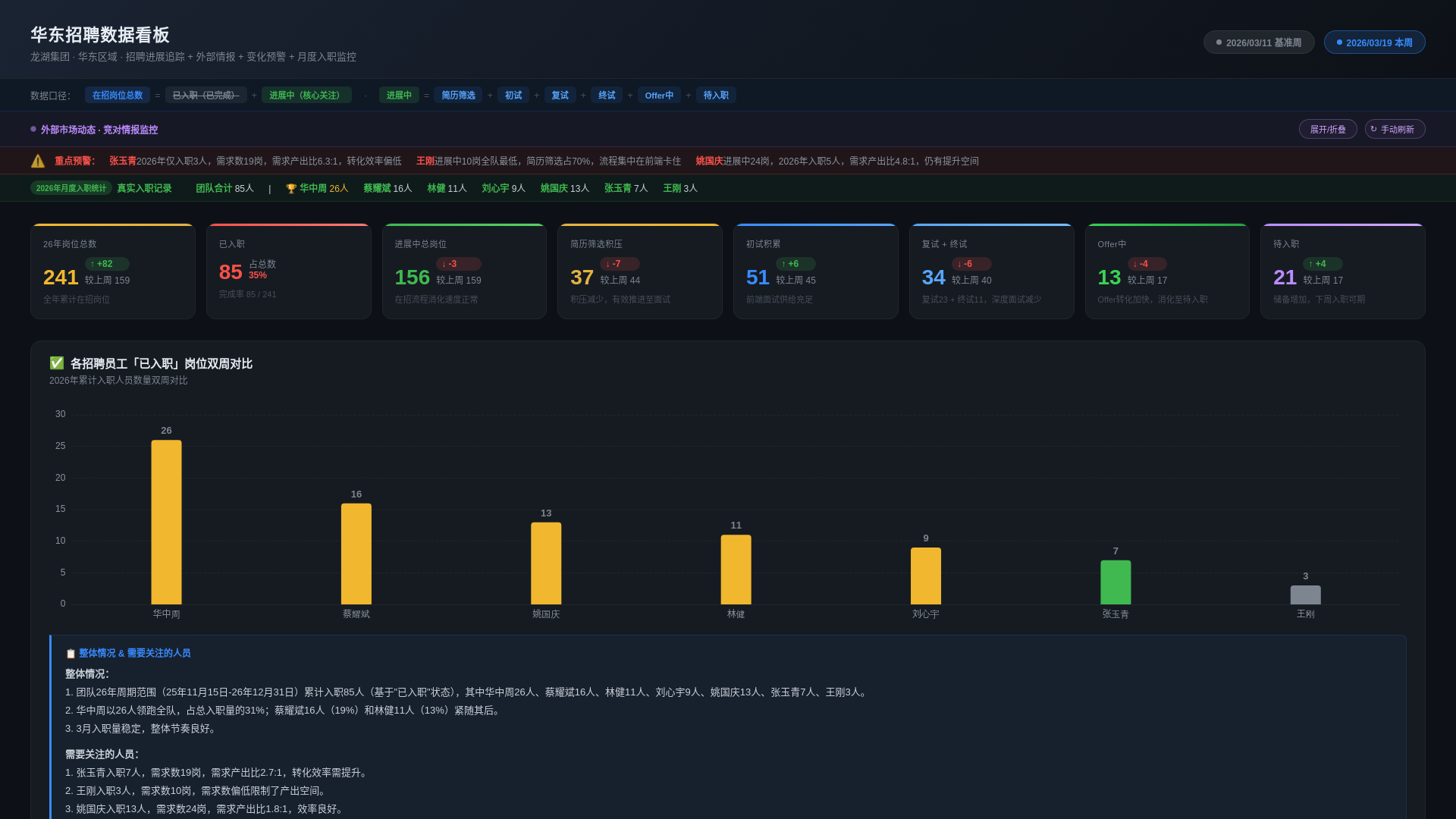Open the 简历筛选积压 card showing 37
The height and width of the screenshot is (819, 1456).
pos(640,271)
